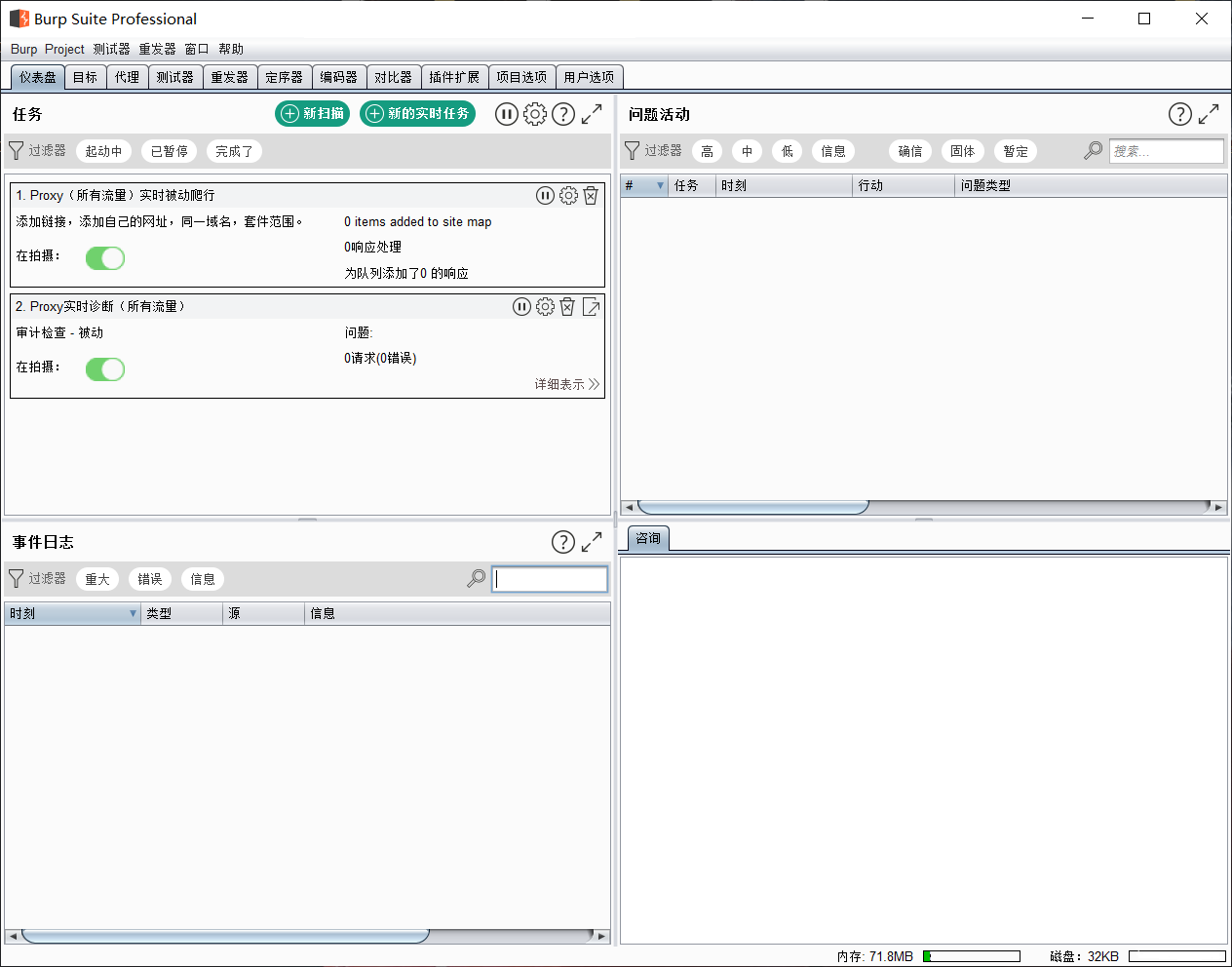Create a 新的实时任务
Image resolution: width=1232 pixels, height=967 pixels.
click(x=418, y=114)
